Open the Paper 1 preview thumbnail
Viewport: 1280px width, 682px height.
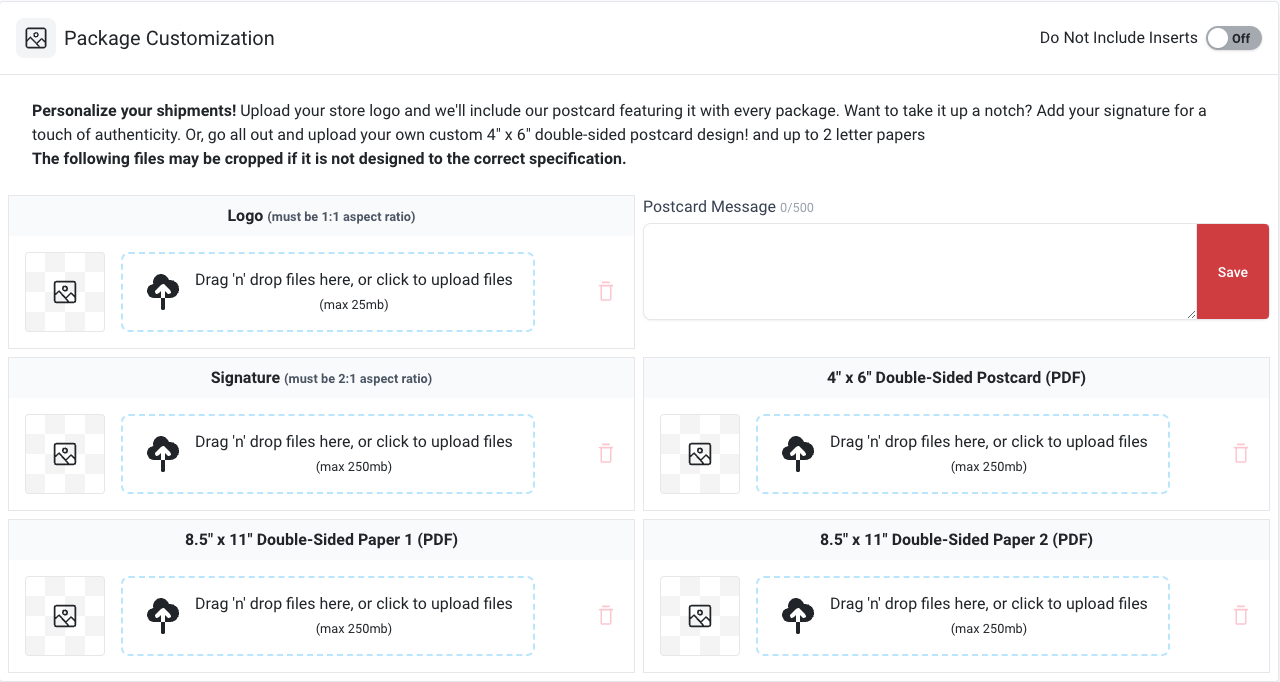pyautogui.click(x=65, y=616)
